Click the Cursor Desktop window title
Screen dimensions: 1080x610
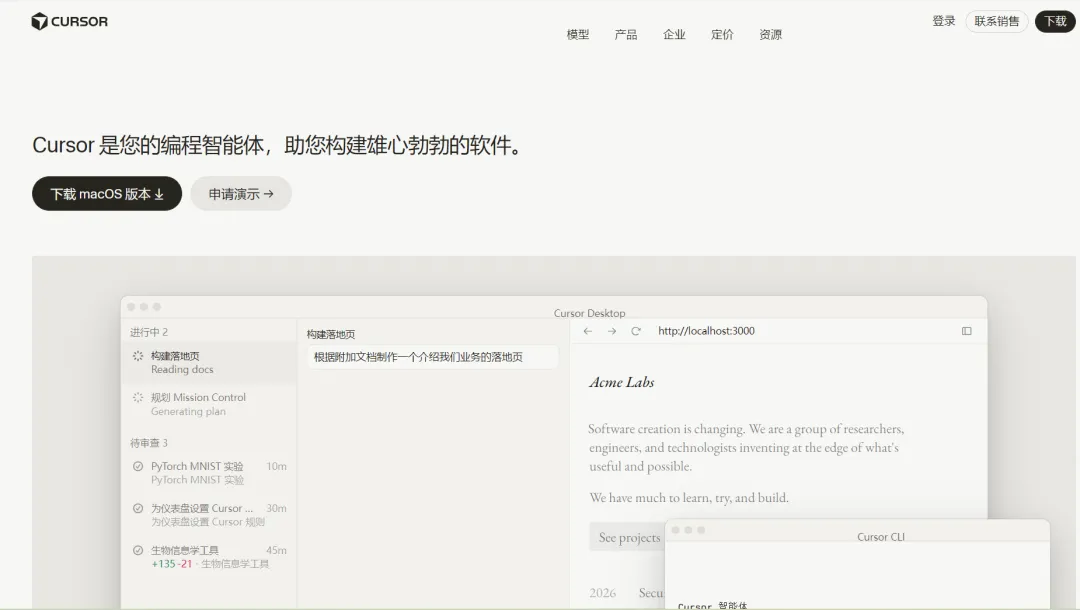[x=590, y=313]
